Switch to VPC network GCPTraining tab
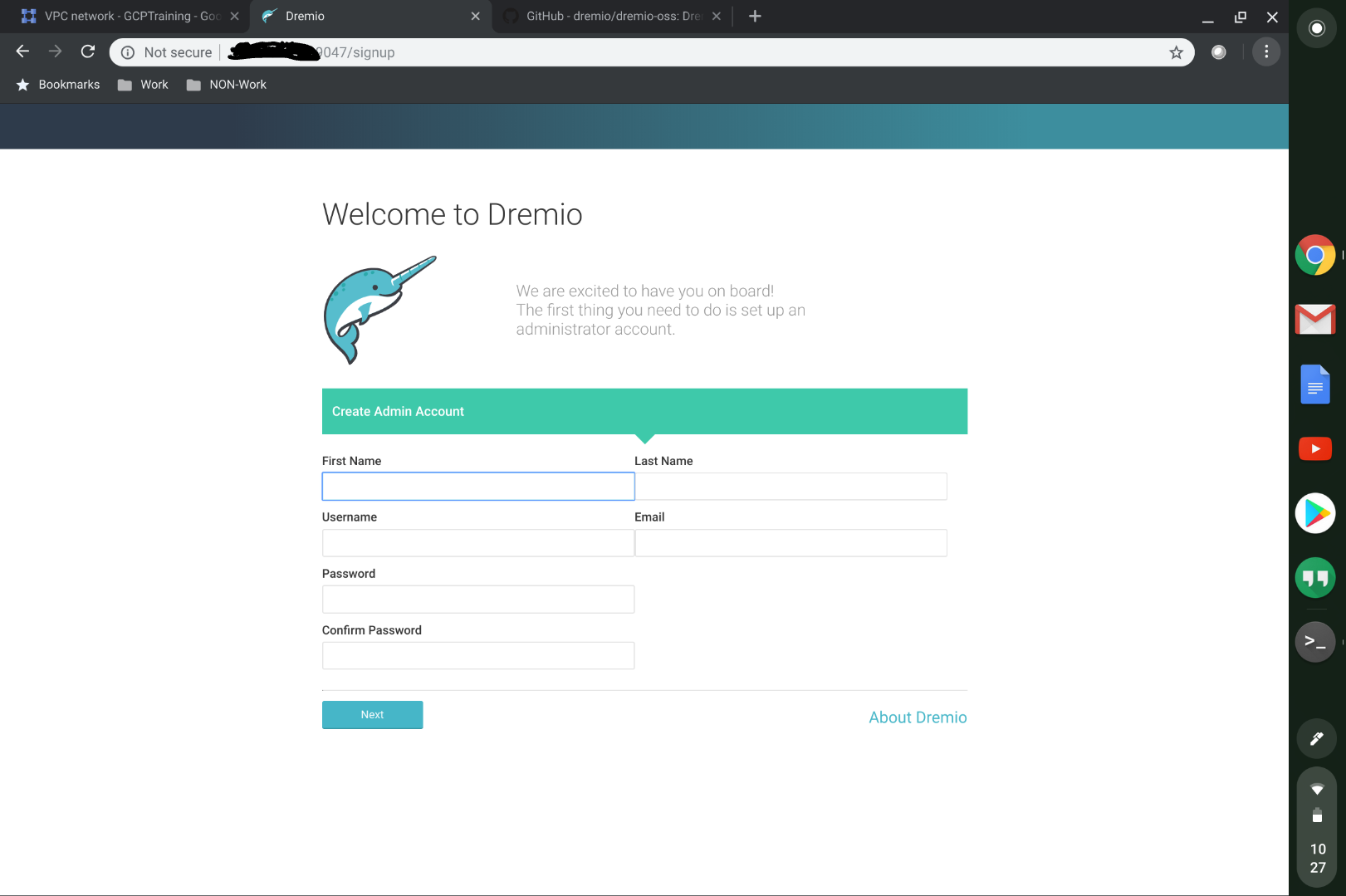The width and height of the screenshot is (1346, 896). pyautogui.click(x=125, y=16)
